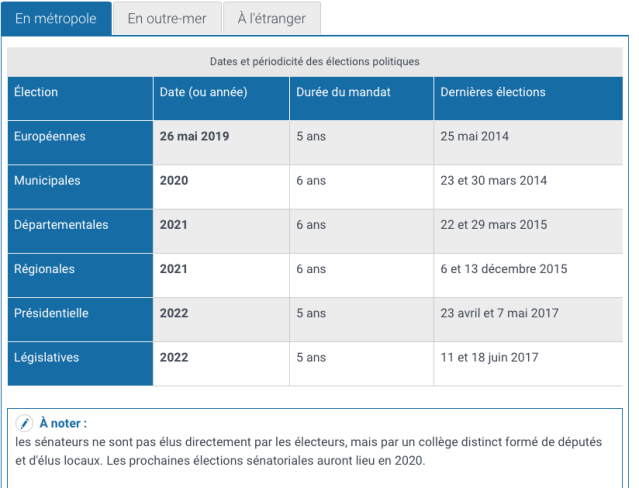The image size is (639, 488).
Task: Click the 25 mai 2014 cell
Action: click(475, 136)
